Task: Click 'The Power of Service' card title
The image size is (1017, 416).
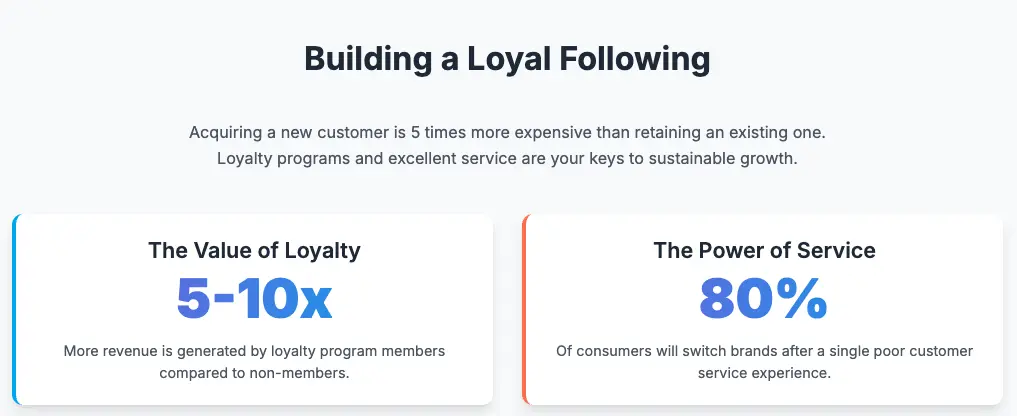Action: tap(764, 251)
